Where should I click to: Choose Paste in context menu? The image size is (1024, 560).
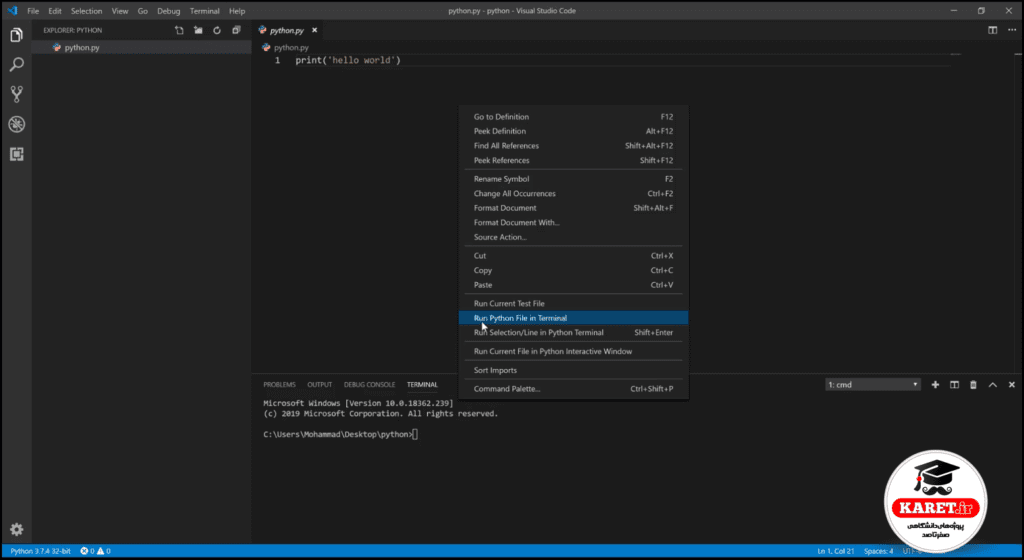pos(573,285)
